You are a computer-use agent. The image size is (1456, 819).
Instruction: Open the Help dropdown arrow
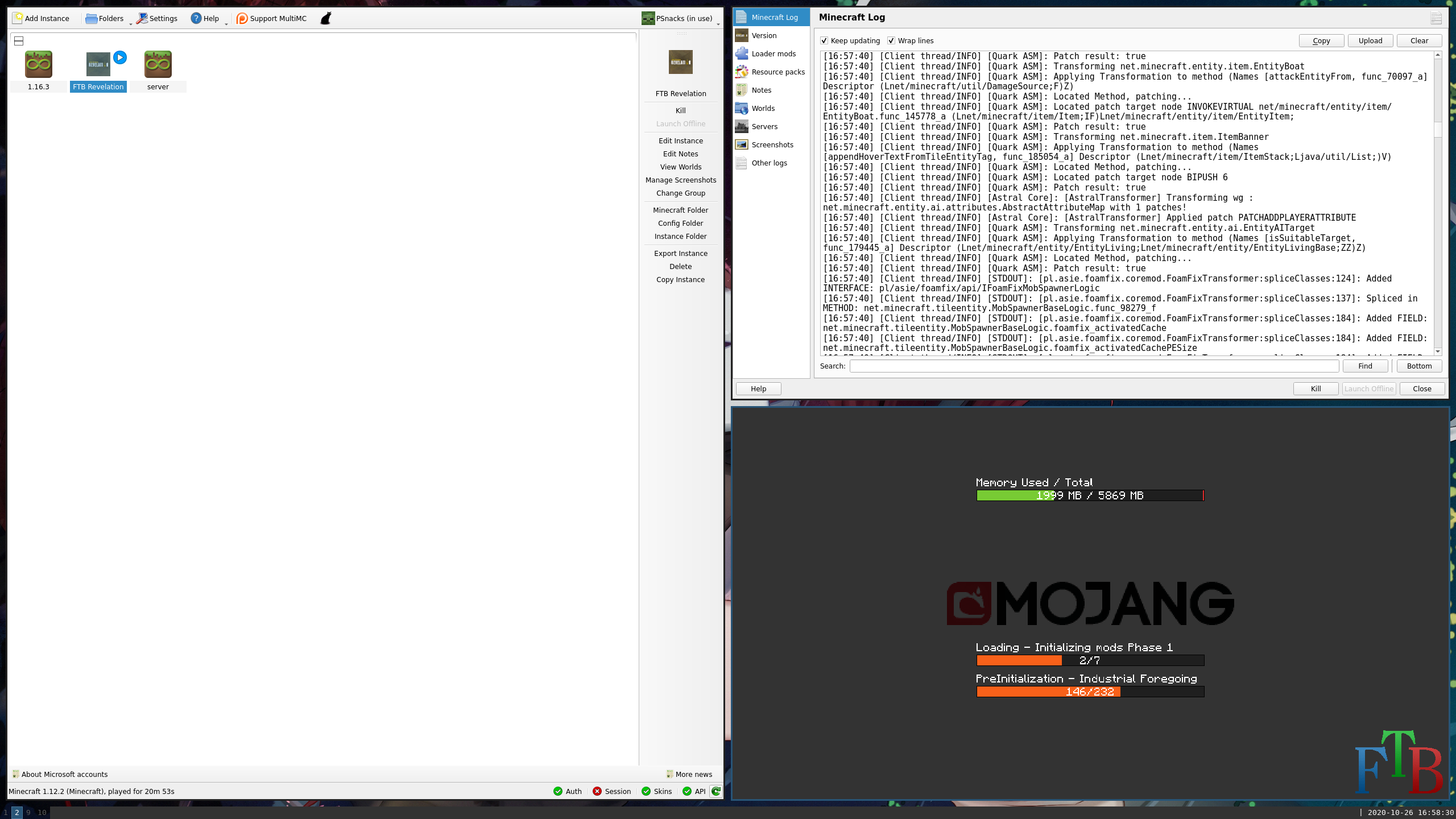click(x=226, y=23)
